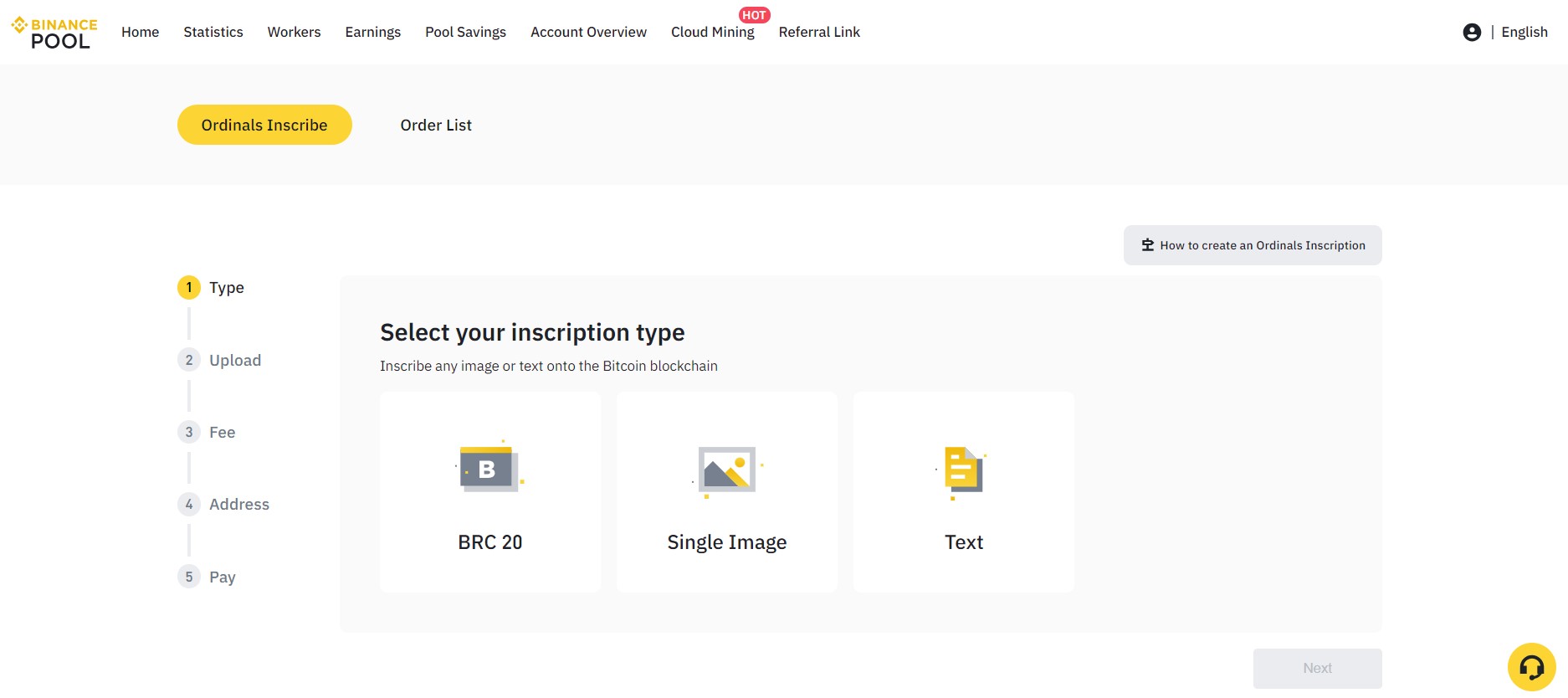Switch to the Order List tab
This screenshot has width=1568, height=698.
(436, 125)
